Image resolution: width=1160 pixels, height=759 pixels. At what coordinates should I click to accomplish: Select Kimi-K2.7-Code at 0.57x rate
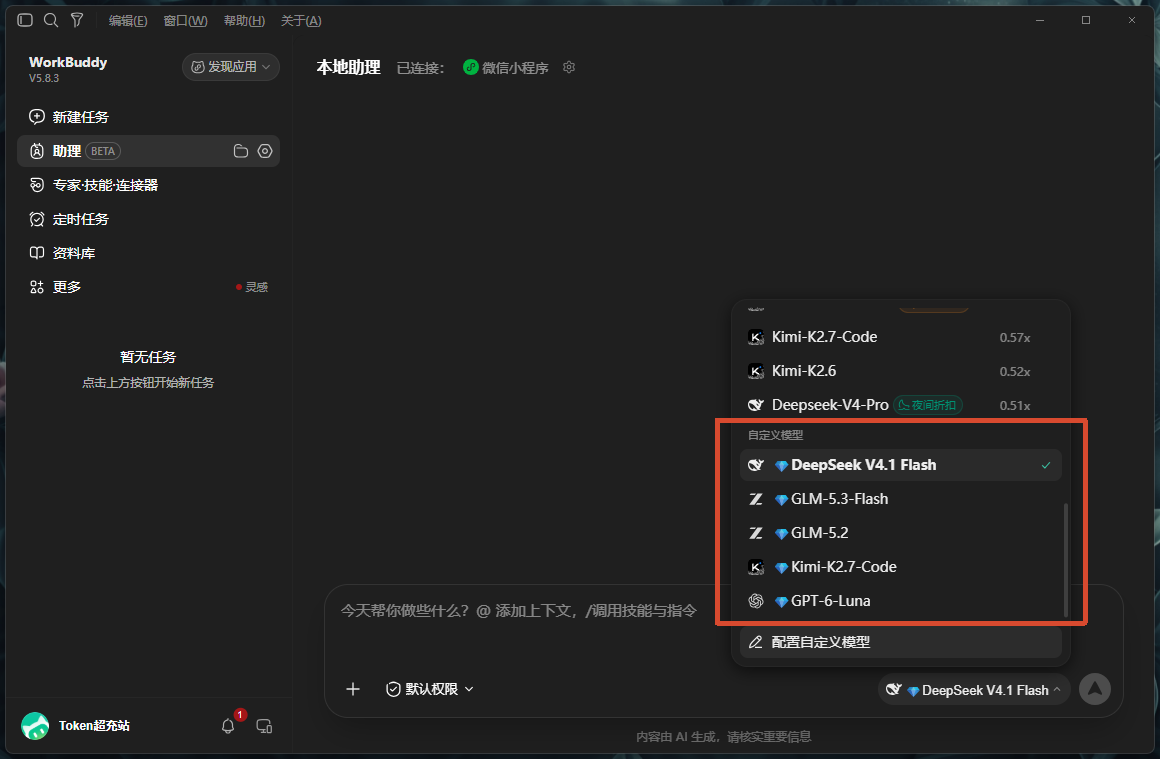point(900,337)
